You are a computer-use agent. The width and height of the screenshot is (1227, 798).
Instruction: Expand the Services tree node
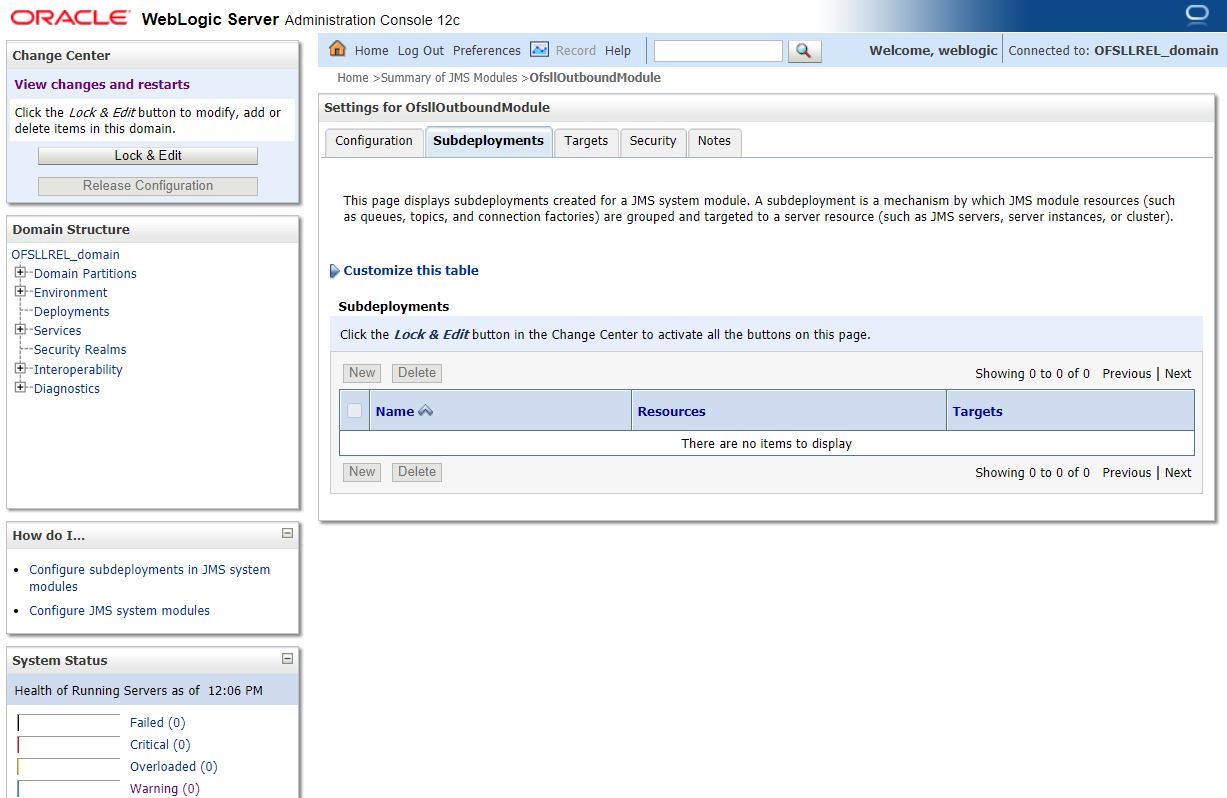[x=20, y=329]
